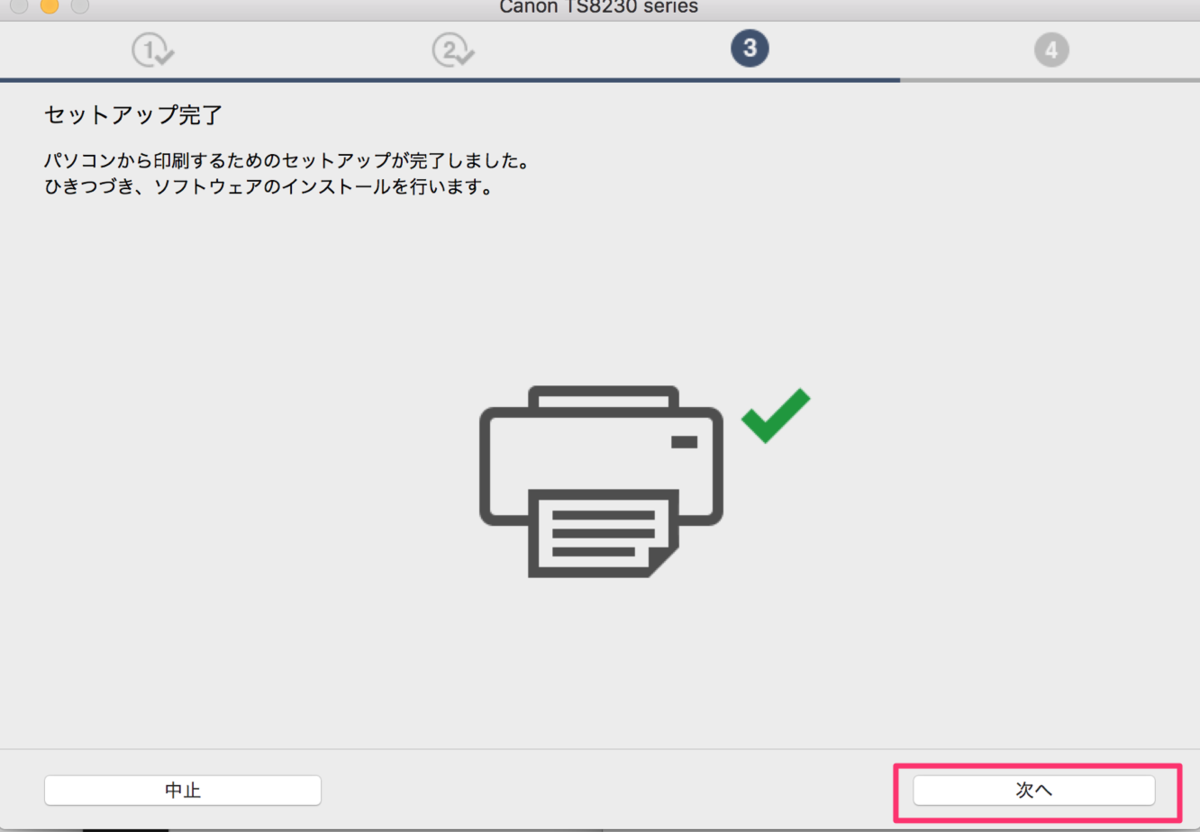Viewport: 1200px width, 832px height.
Task: Click the printer illustration graphic
Action: 600,470
